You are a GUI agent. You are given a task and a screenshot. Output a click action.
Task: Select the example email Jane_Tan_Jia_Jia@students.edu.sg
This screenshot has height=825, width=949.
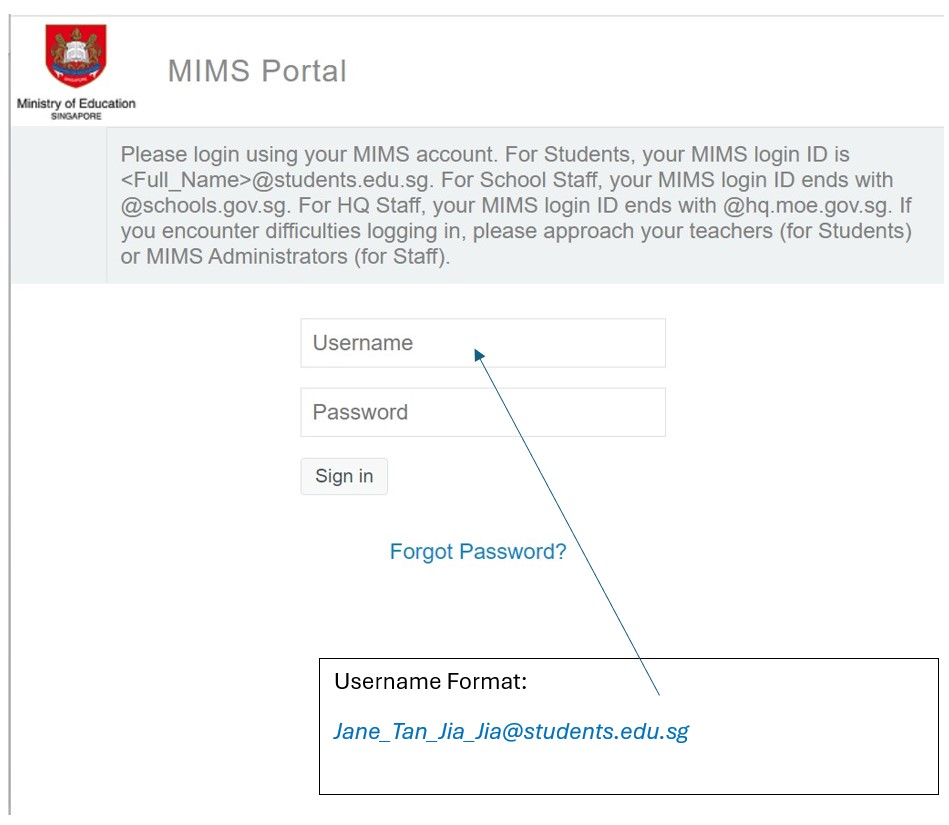(510, 731)
